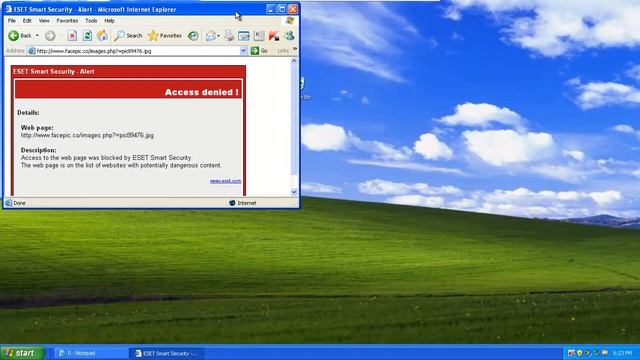Open the Help menu
Screen dimensions: 640x360
click(109, 20)
